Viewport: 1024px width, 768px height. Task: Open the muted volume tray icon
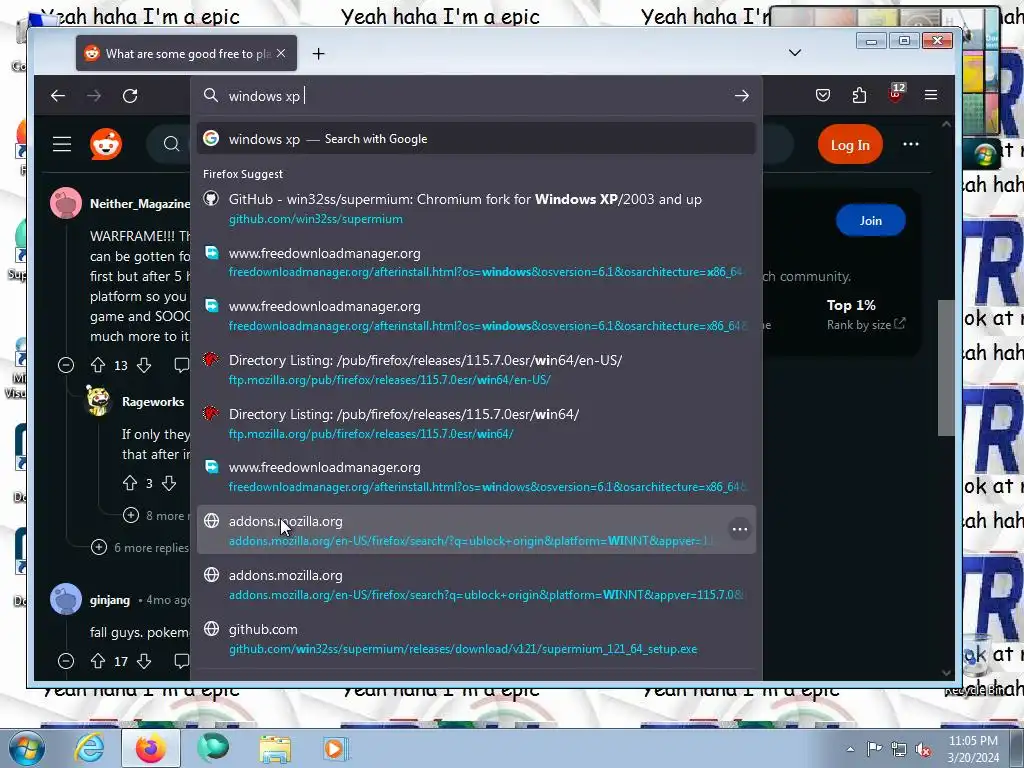point(923,749)
